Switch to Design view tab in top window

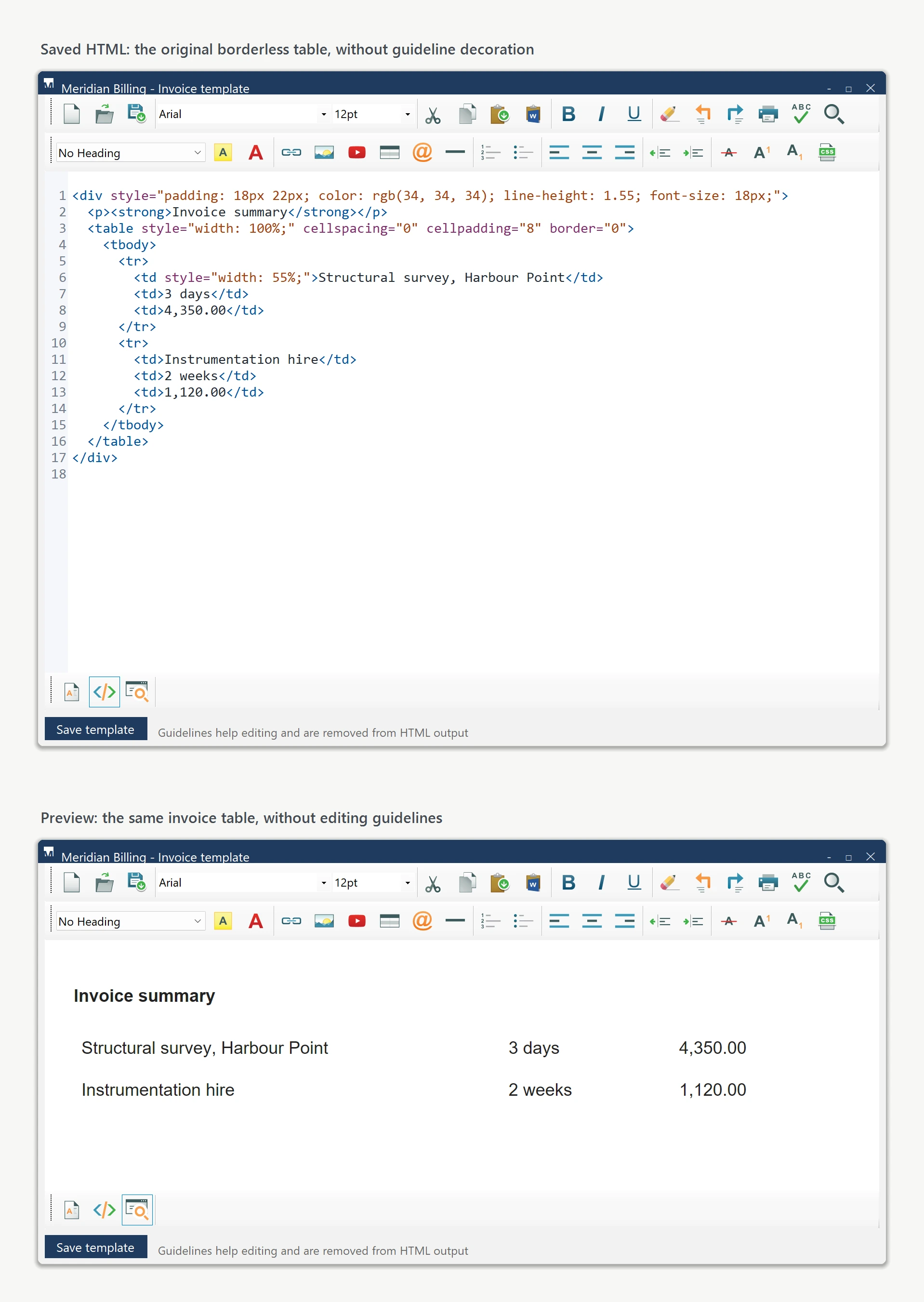pos(72,692)
